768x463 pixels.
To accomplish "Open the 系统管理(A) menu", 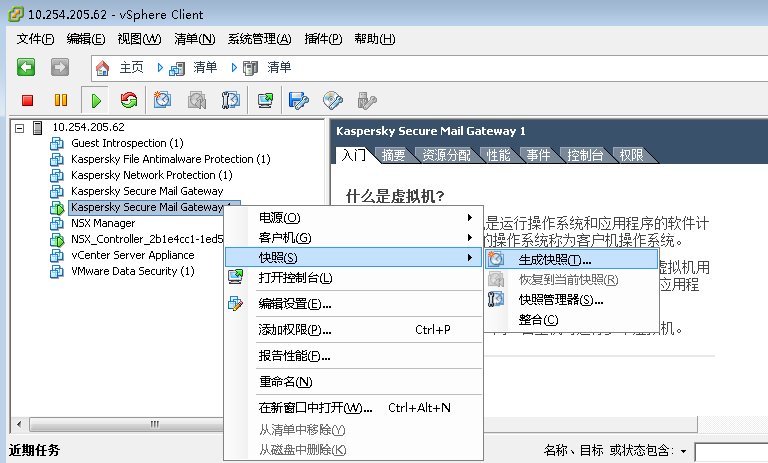I will tap(260, 39).
